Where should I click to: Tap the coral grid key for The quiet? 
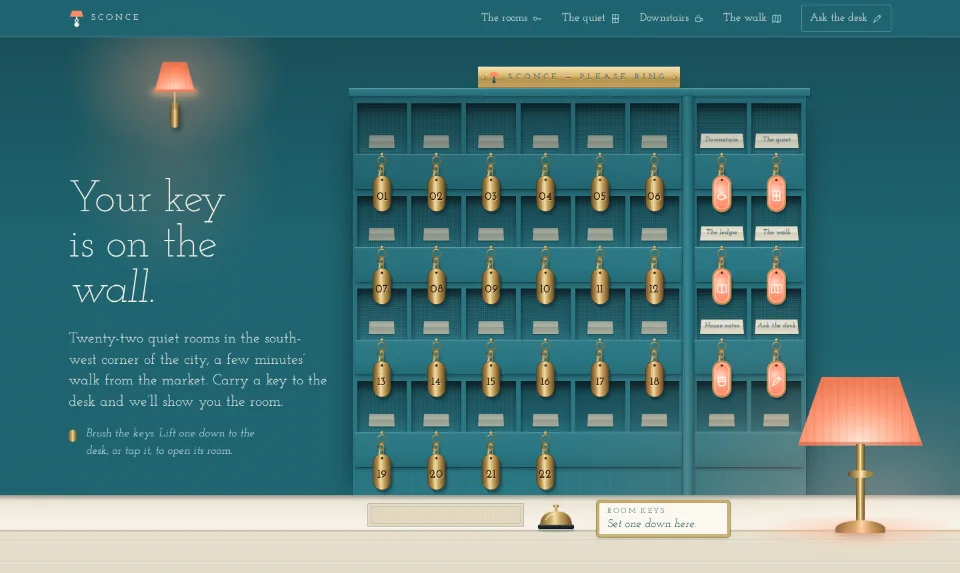(776, 195)
